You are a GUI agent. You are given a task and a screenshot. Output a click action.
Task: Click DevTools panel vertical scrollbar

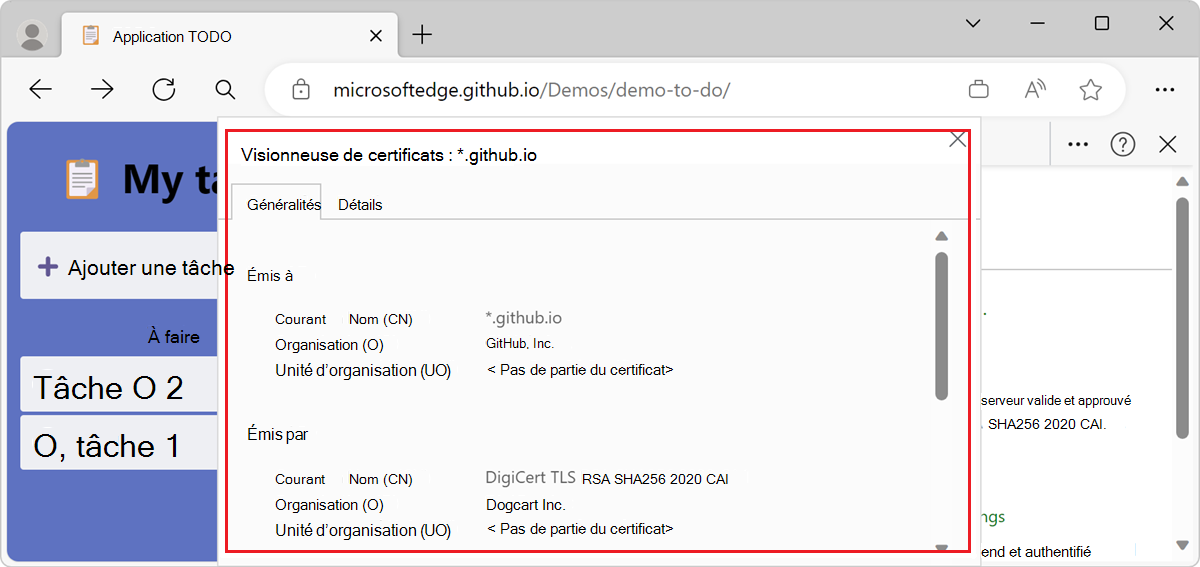pos(1183,318)
